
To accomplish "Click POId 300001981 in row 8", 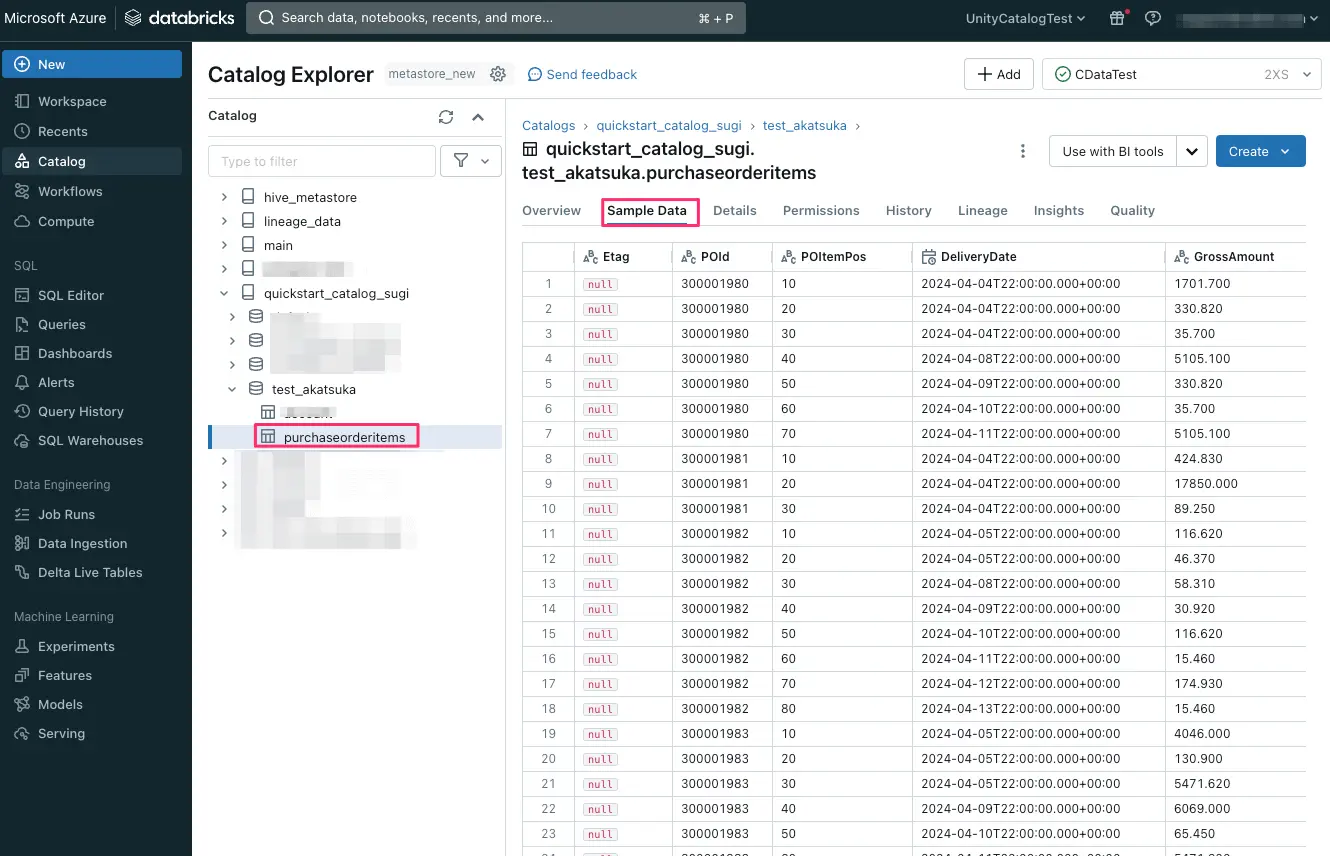I will tap(715, 458).
